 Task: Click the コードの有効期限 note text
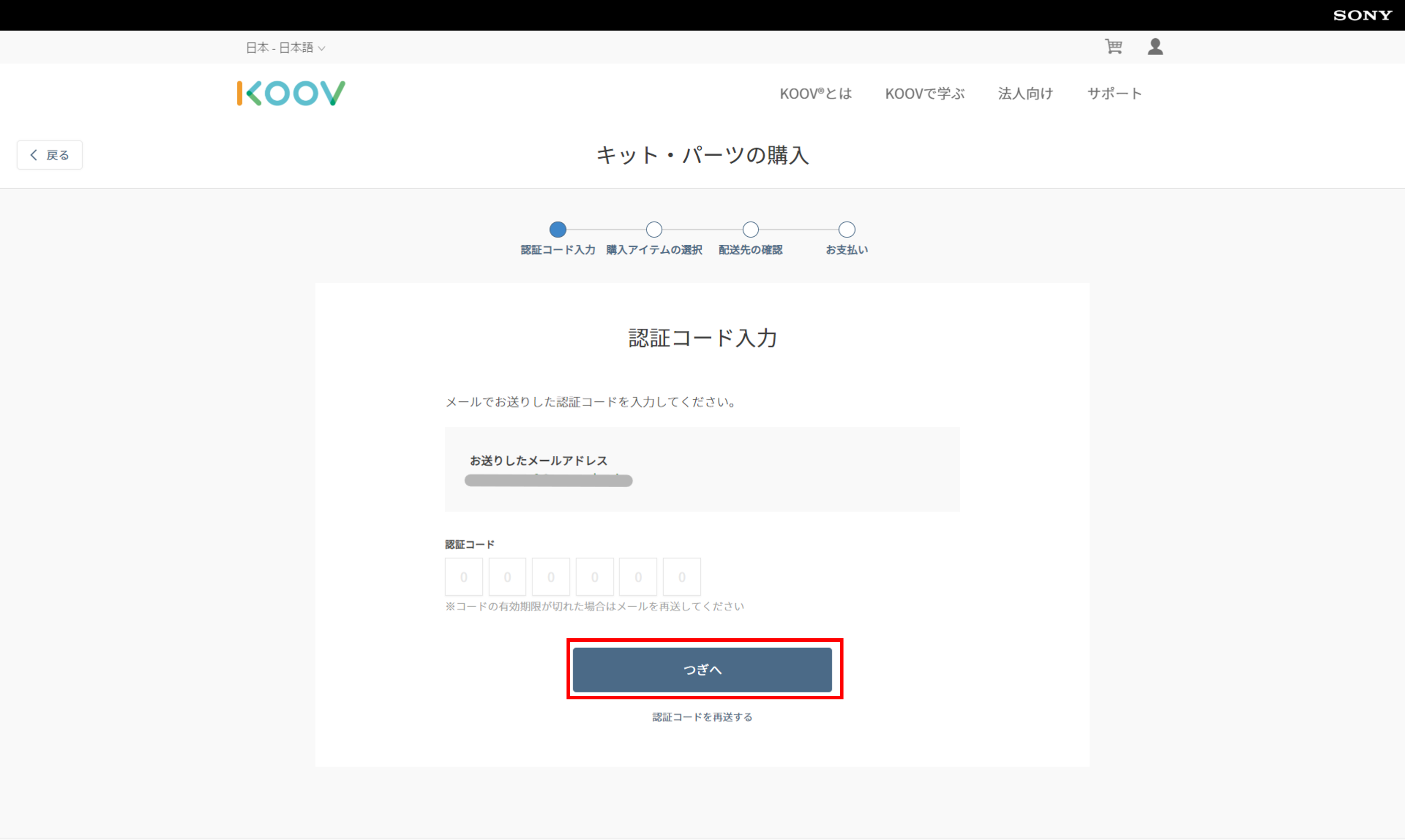pos(595,606)
